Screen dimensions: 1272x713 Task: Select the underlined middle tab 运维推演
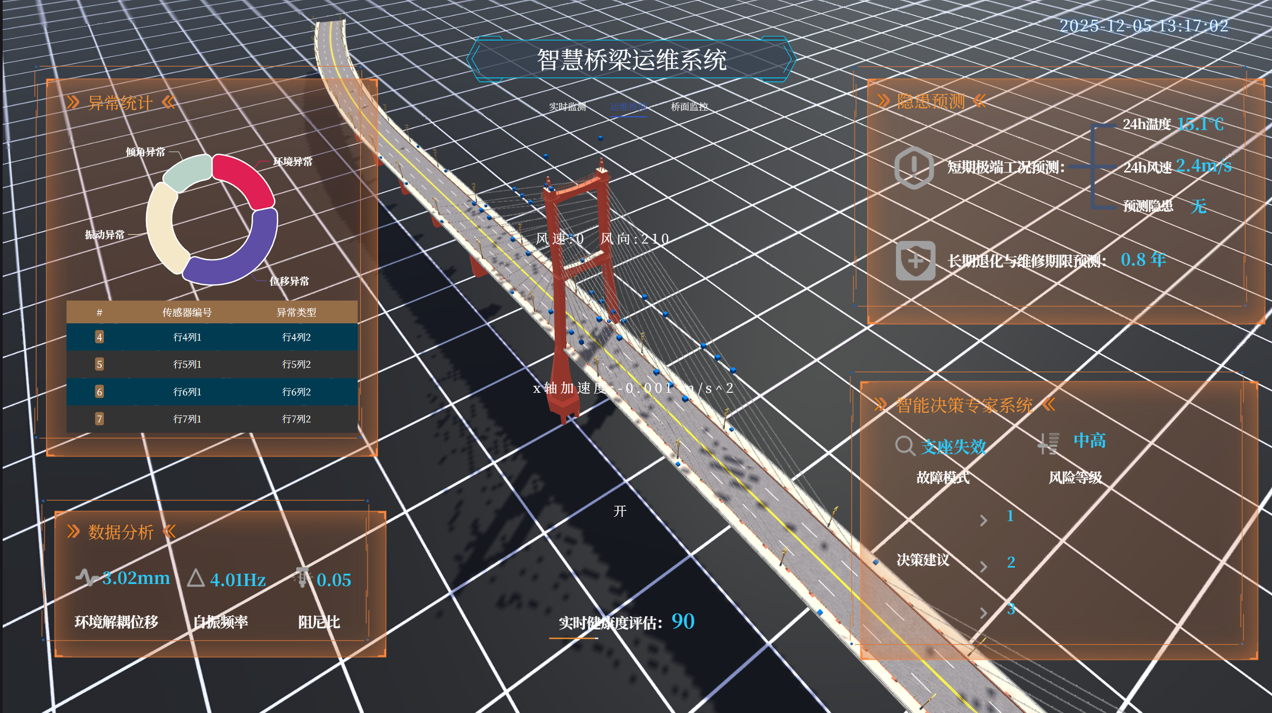[x=628, y=106]
